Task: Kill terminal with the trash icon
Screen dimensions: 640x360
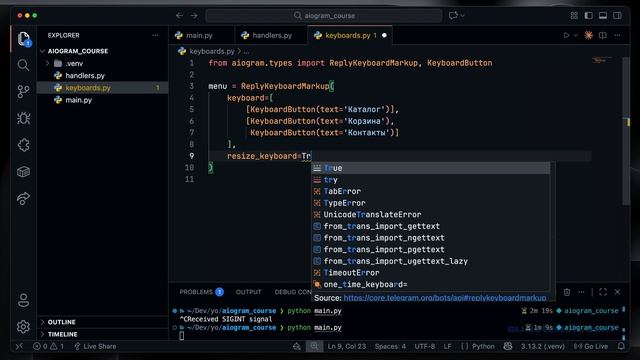Action: pos(567,292)
